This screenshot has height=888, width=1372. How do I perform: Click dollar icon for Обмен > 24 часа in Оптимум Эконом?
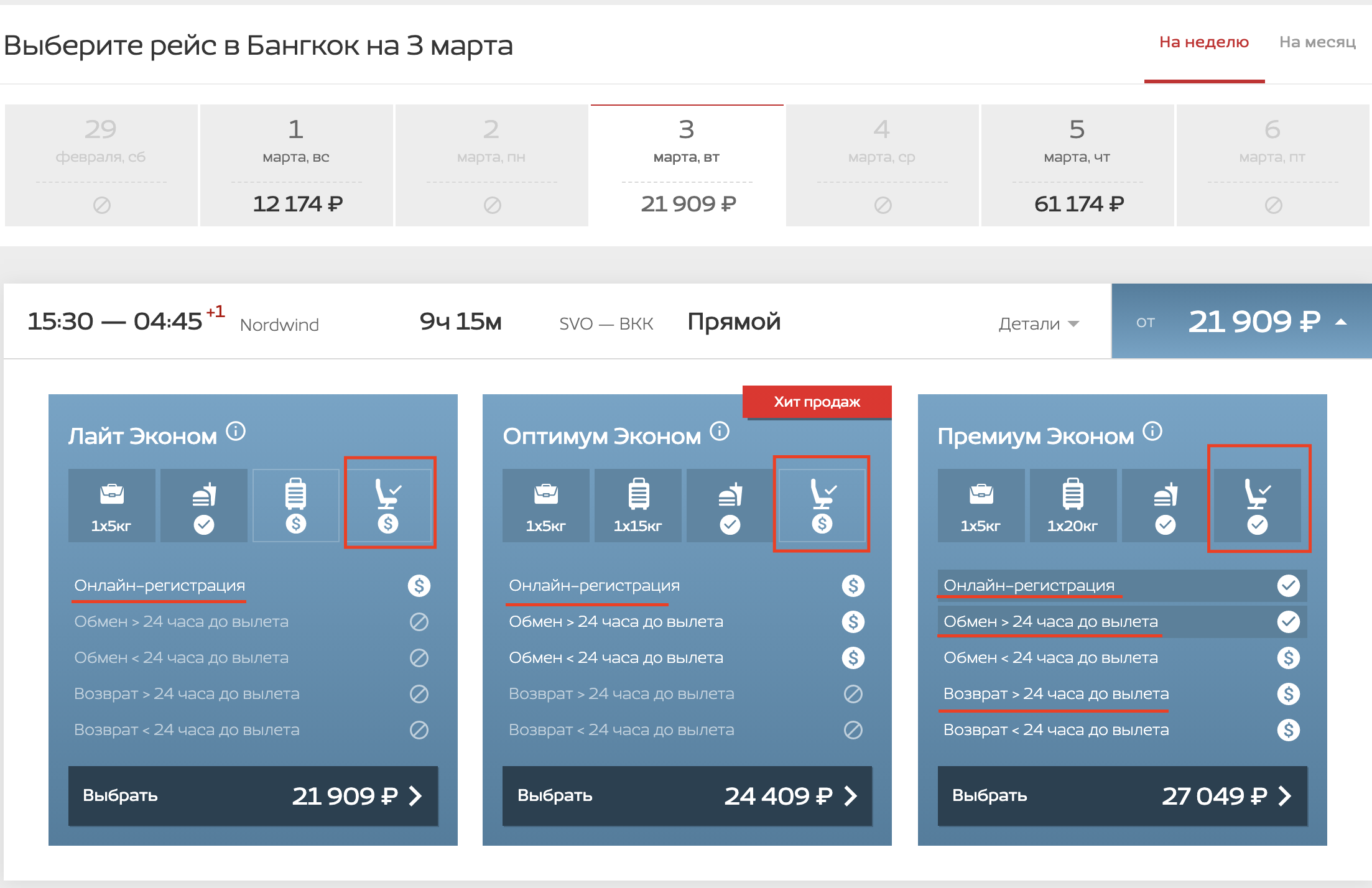click(853, 622)
